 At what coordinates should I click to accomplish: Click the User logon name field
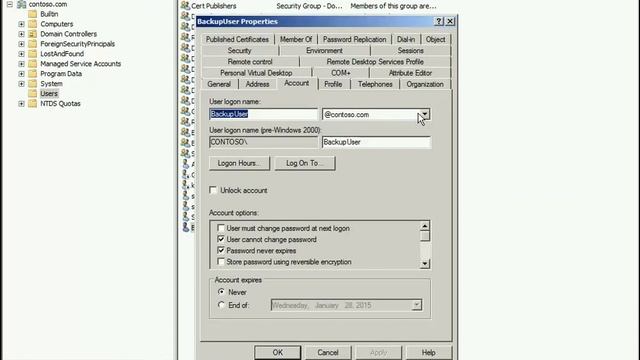[263, 114]
